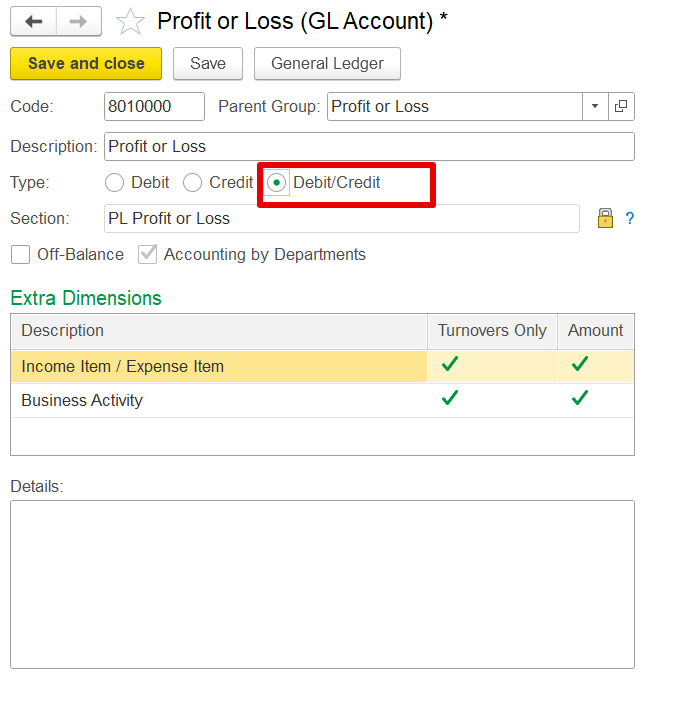Enable the Off-Balance checkbox

click(21, 254)
